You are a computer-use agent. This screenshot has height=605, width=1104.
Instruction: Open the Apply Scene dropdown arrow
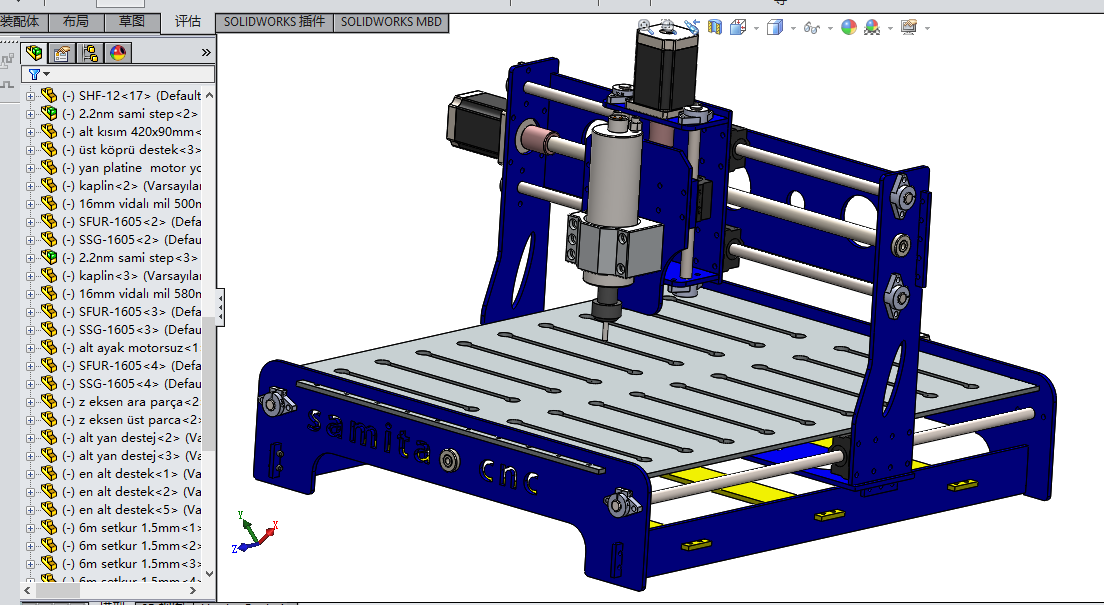pyautogui.click(x=891, y=29)
